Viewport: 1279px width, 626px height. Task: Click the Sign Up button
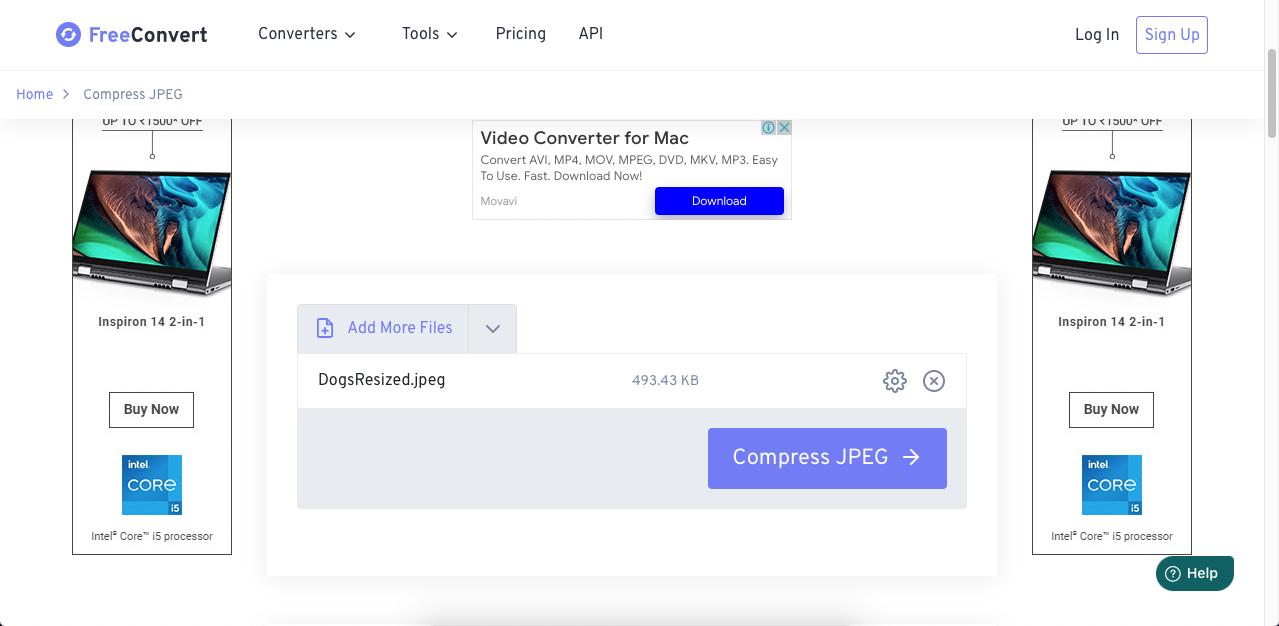[x=1171, y=35]
